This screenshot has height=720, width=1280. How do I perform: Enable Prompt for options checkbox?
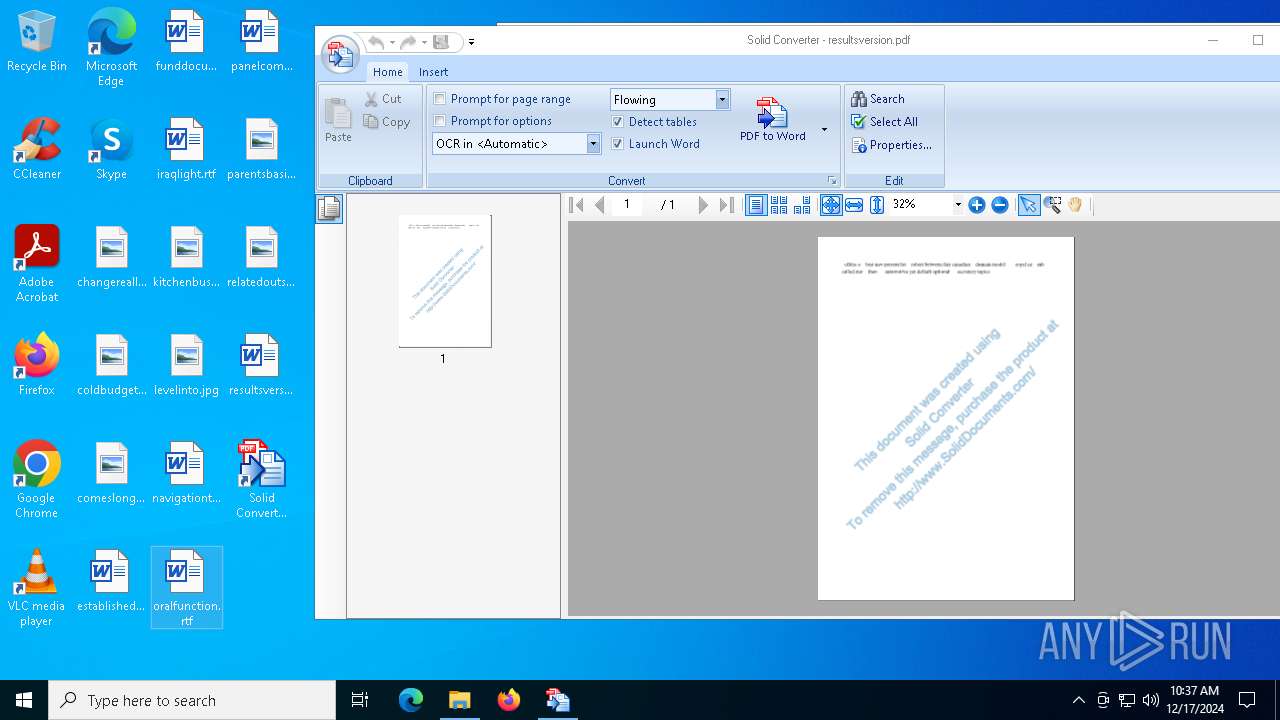[x=439, y=121]
